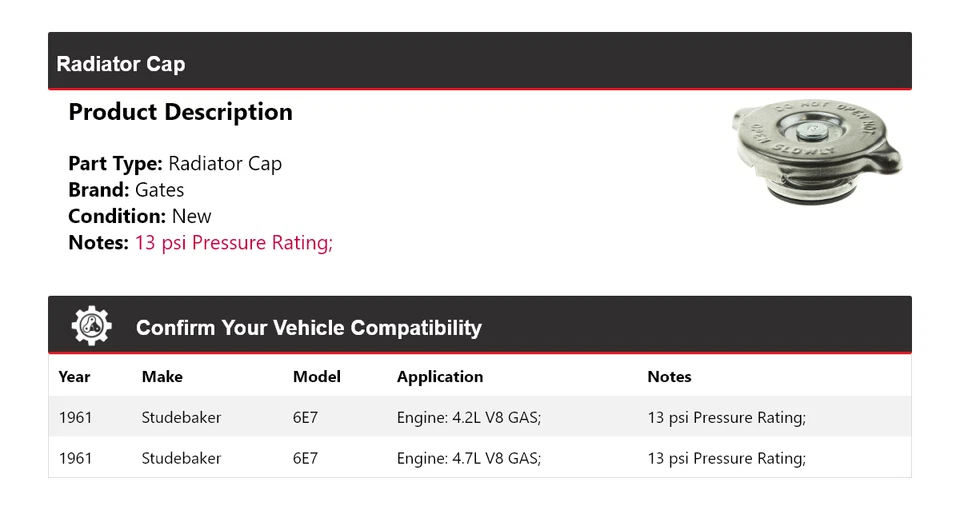Click 1961 year in the second row

(75, 459)
